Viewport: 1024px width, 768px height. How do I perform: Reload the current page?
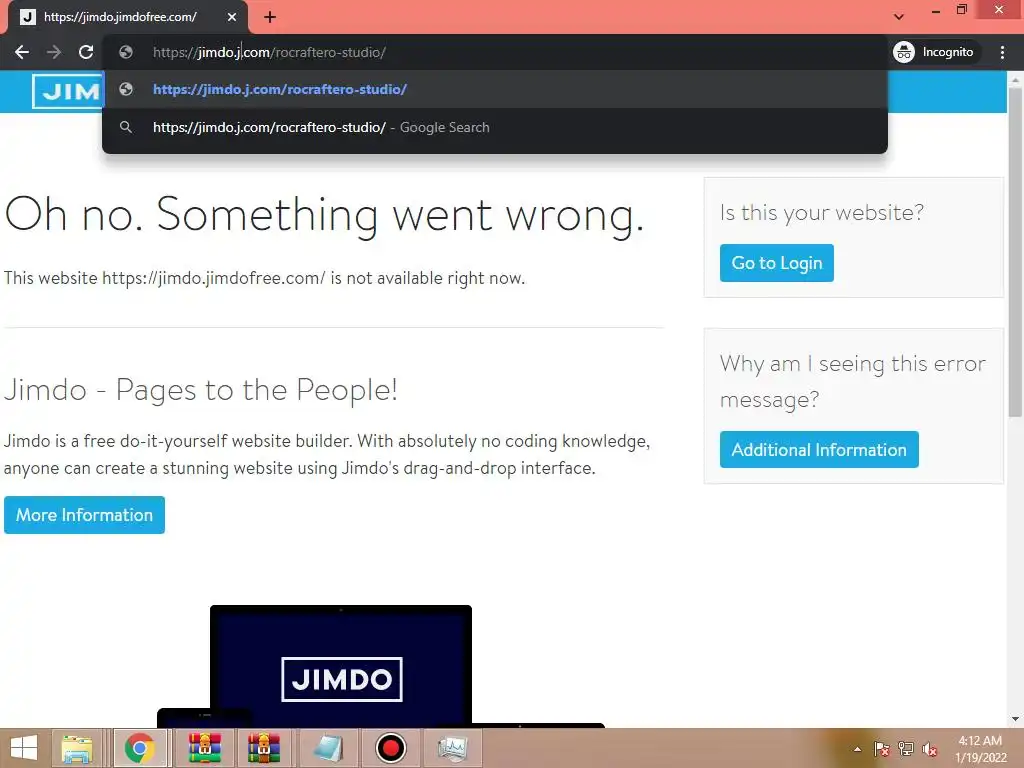coord(86,52)
